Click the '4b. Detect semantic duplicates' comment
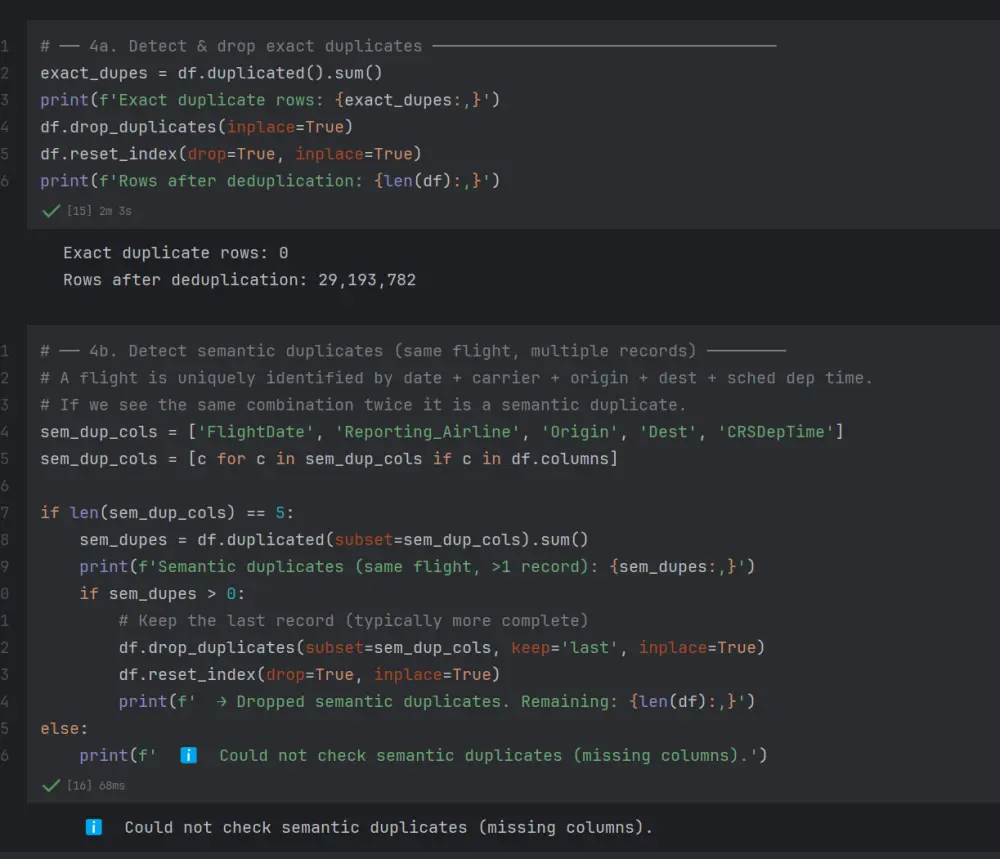 coord(413,351)
